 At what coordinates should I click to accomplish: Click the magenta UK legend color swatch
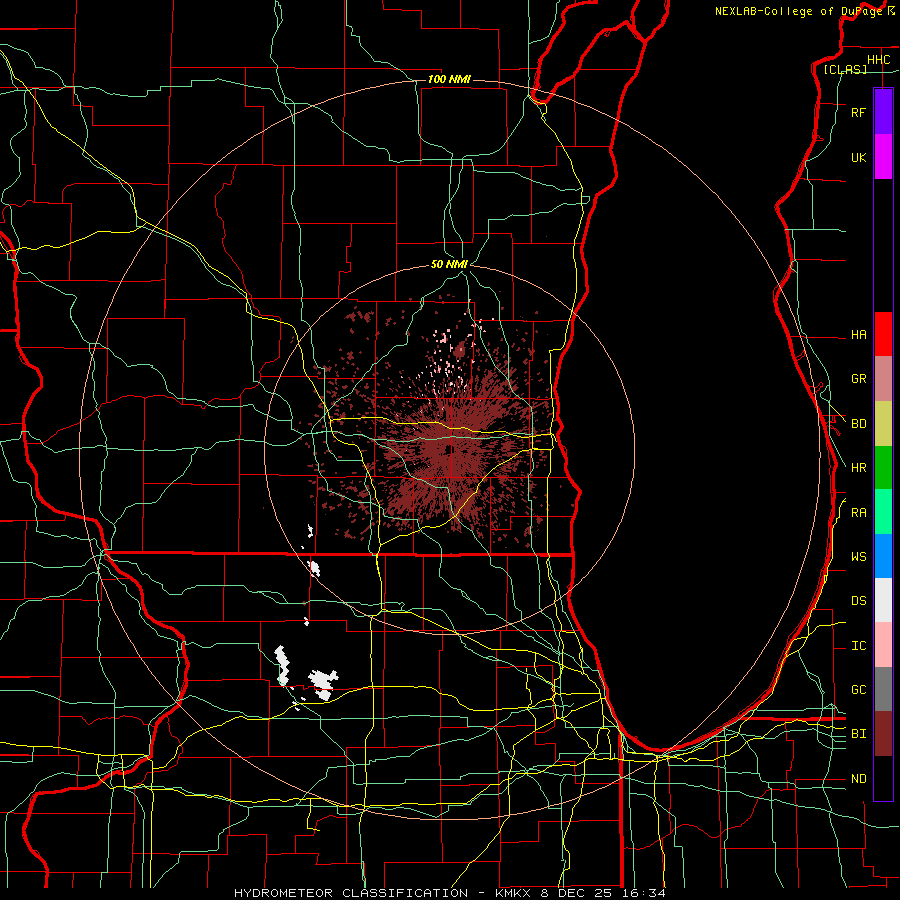(x=883, y=157)
